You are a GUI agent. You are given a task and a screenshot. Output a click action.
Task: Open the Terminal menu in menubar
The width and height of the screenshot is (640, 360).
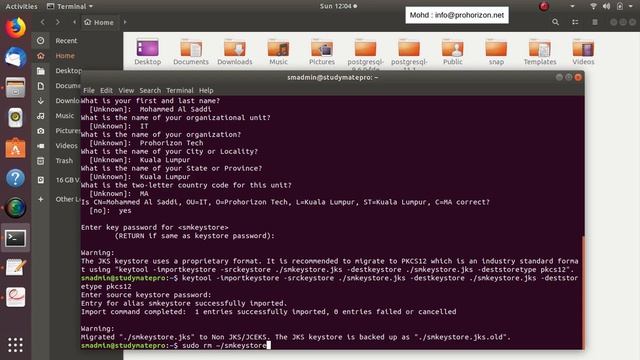pyautogui.click(x=180, y=90)
